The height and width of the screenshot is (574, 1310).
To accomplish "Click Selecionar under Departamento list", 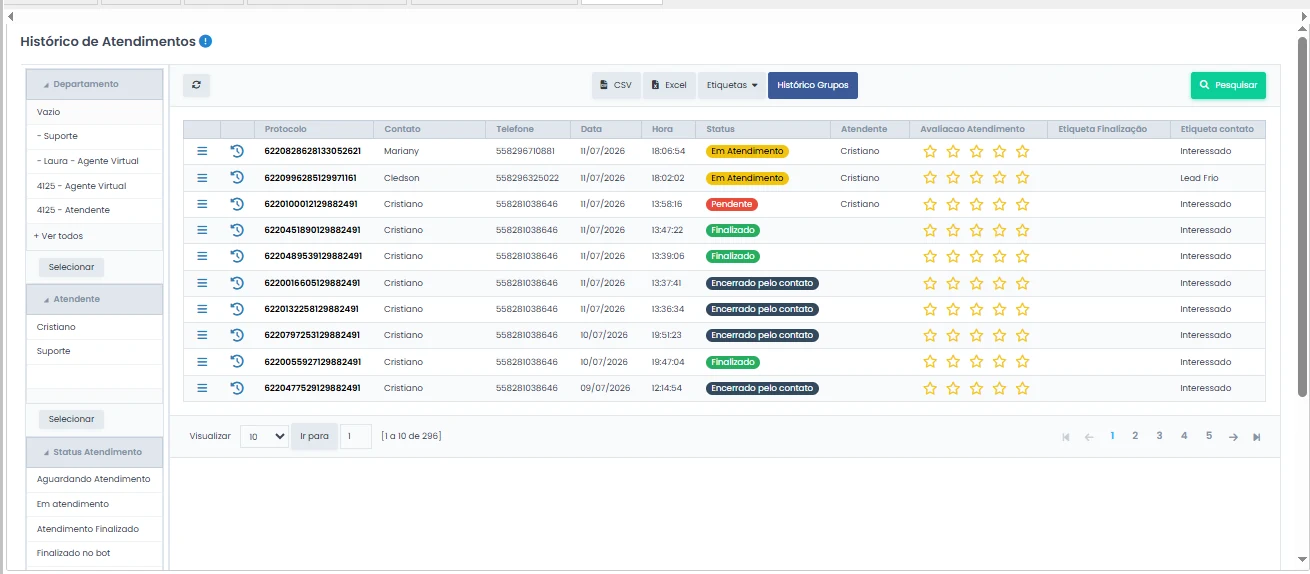I will 71,267.
